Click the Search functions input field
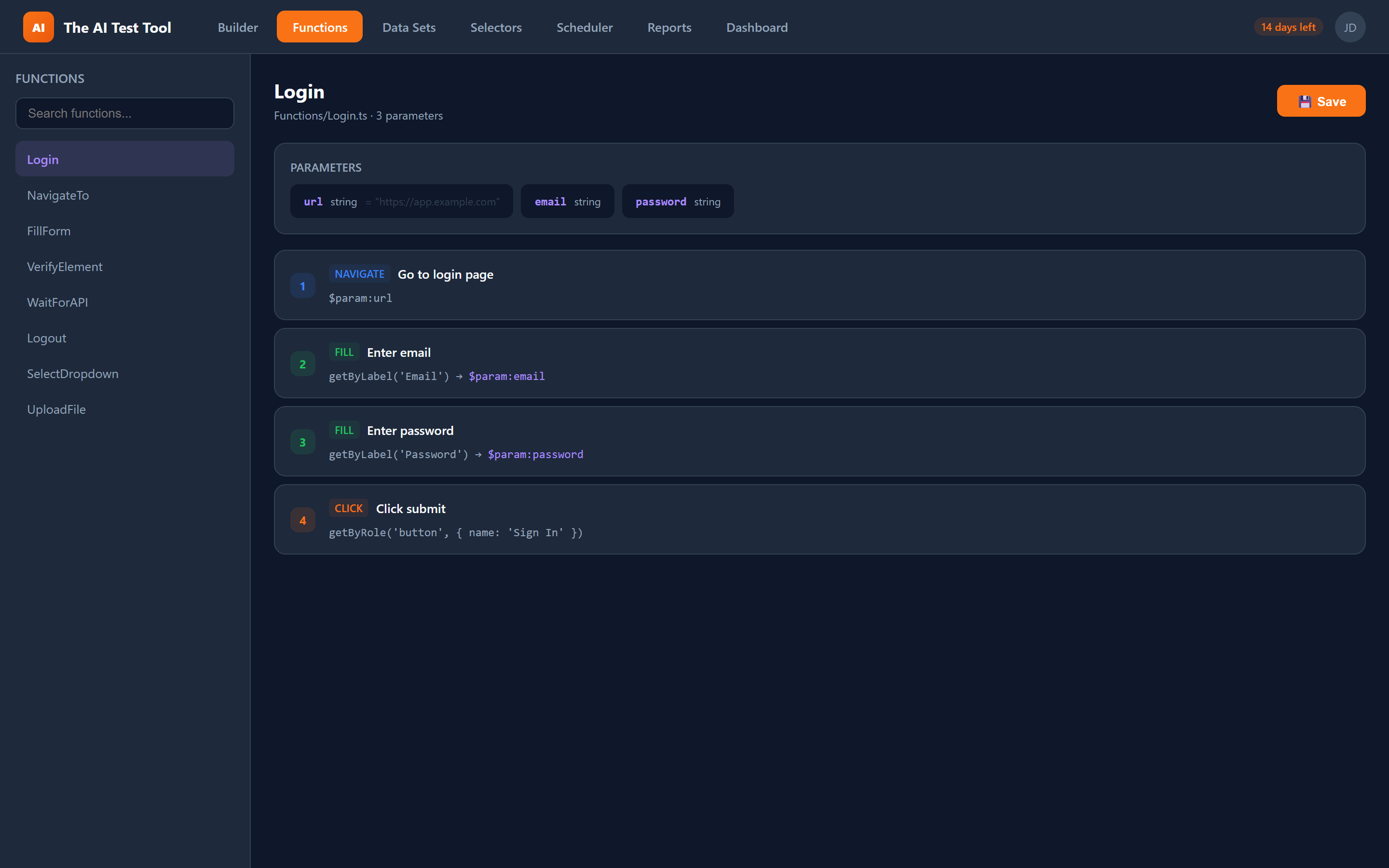This screenshot has height=868, width=1389. coord(124,113)
